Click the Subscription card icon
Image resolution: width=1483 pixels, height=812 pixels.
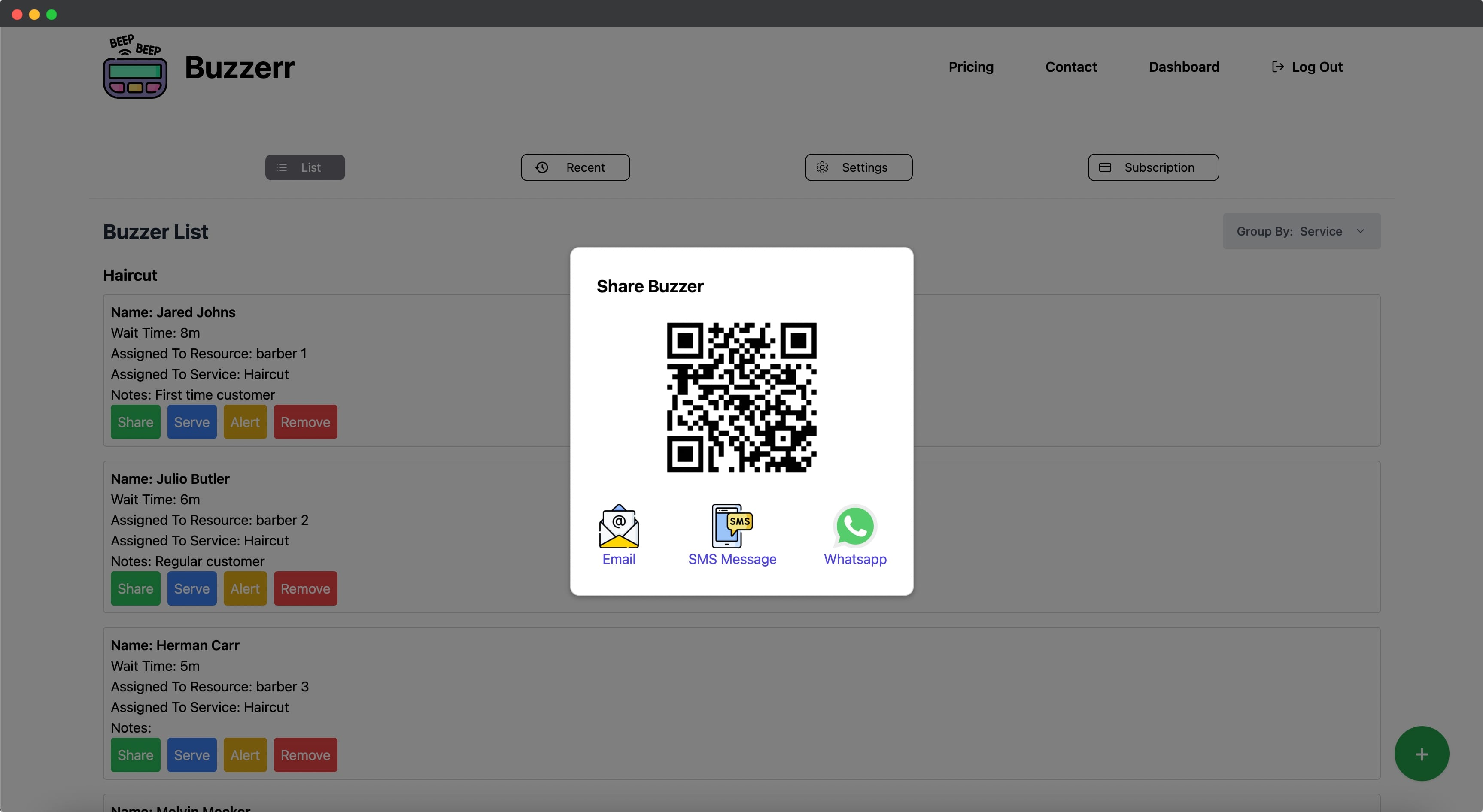coord(1105,167)
